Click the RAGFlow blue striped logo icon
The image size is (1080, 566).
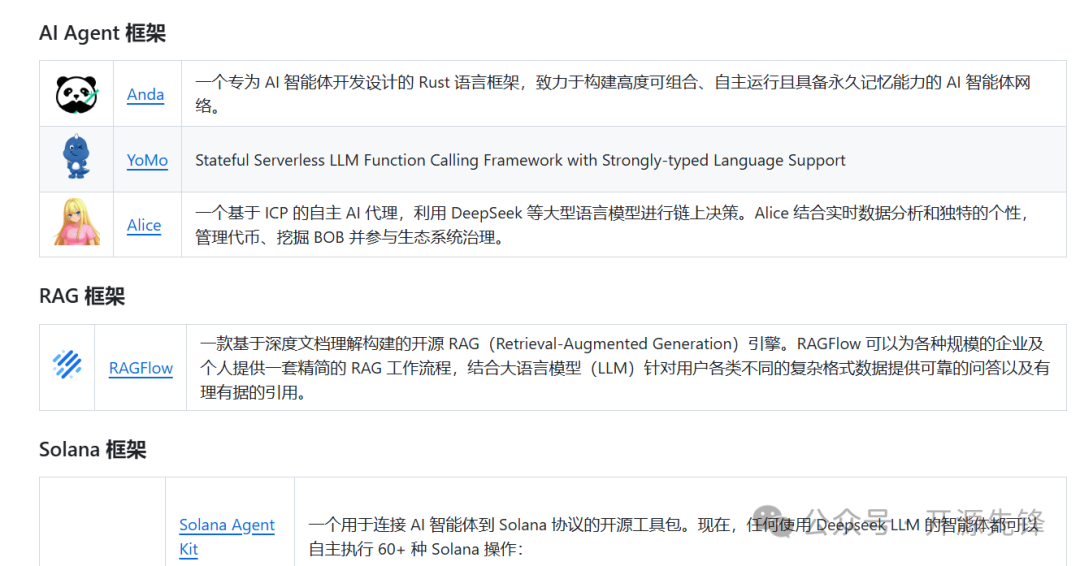(x=68, y=365)
